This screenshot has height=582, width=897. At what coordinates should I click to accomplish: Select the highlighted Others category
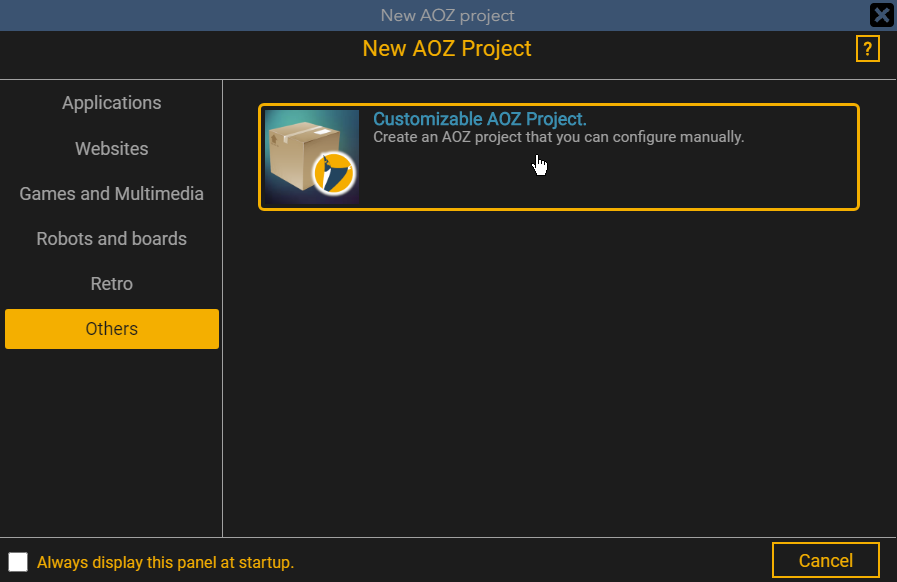pyautogui.click(x=111, y=329)
